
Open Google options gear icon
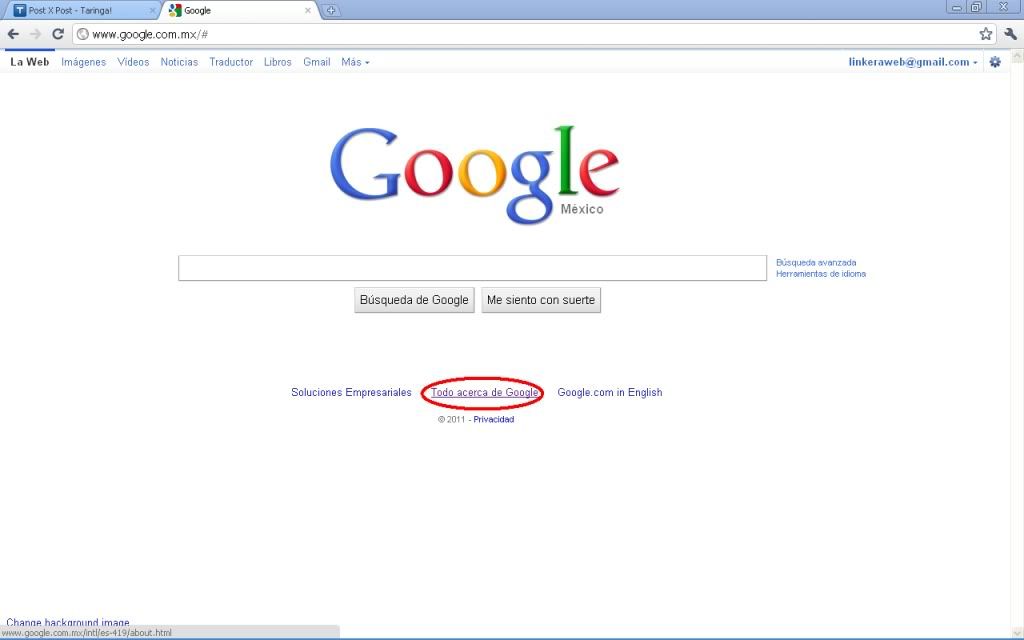[x=995, y=62]
